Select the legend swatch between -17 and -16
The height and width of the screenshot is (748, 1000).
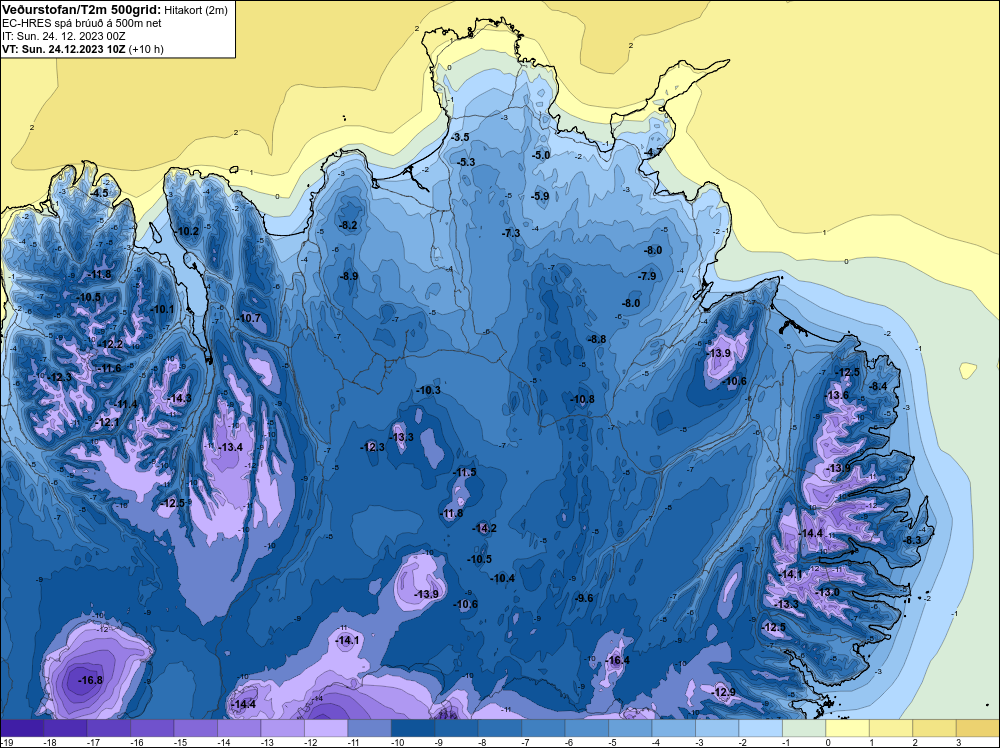click(x=108, y=729)
